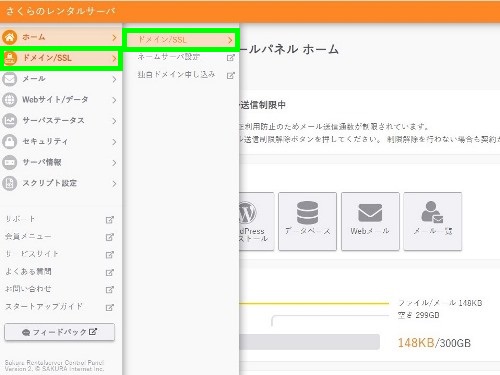This screenshot has width=500, height=375.
Task: Click external-link icon beside サービスサイト
Action: coord(110,255)
